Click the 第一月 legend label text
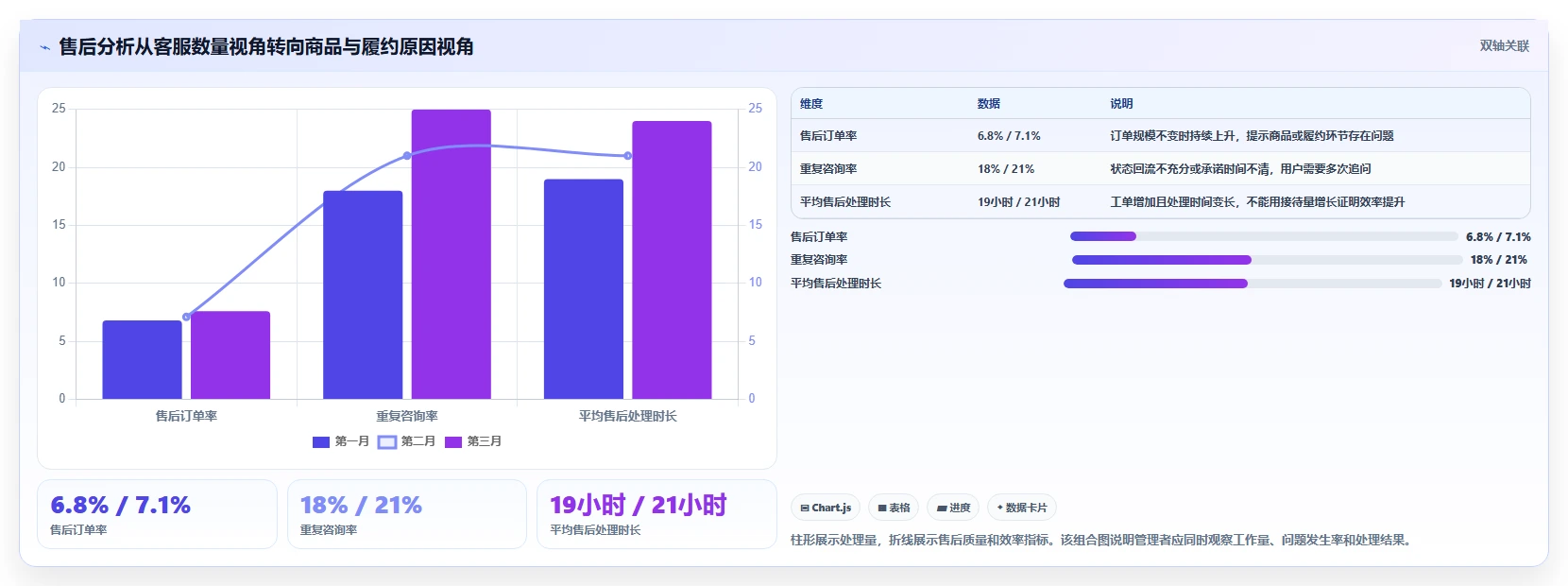Viewport: 1568px width, 586px height. [x=352, y=441]
